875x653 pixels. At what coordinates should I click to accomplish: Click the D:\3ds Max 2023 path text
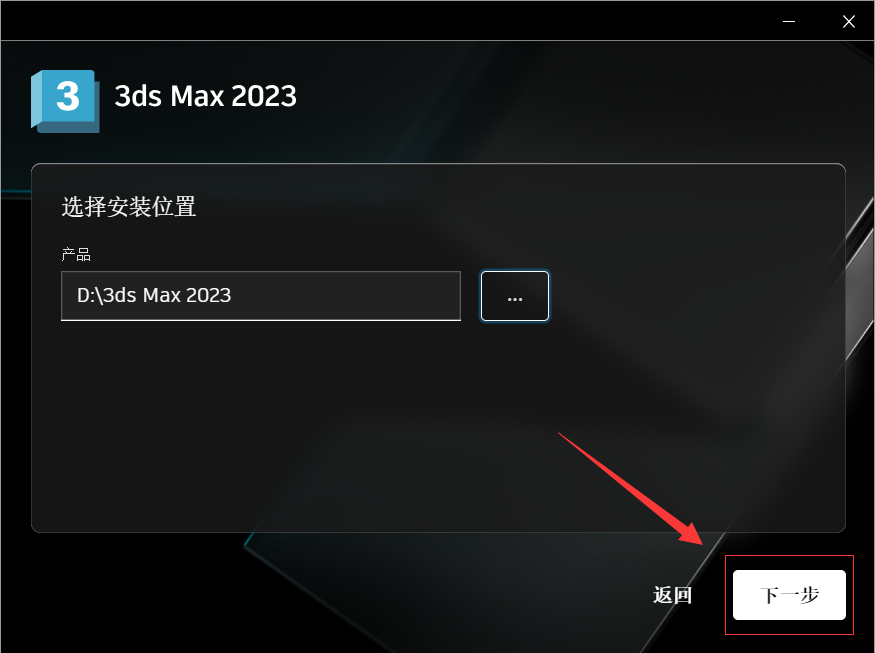[x=154, y=295]
